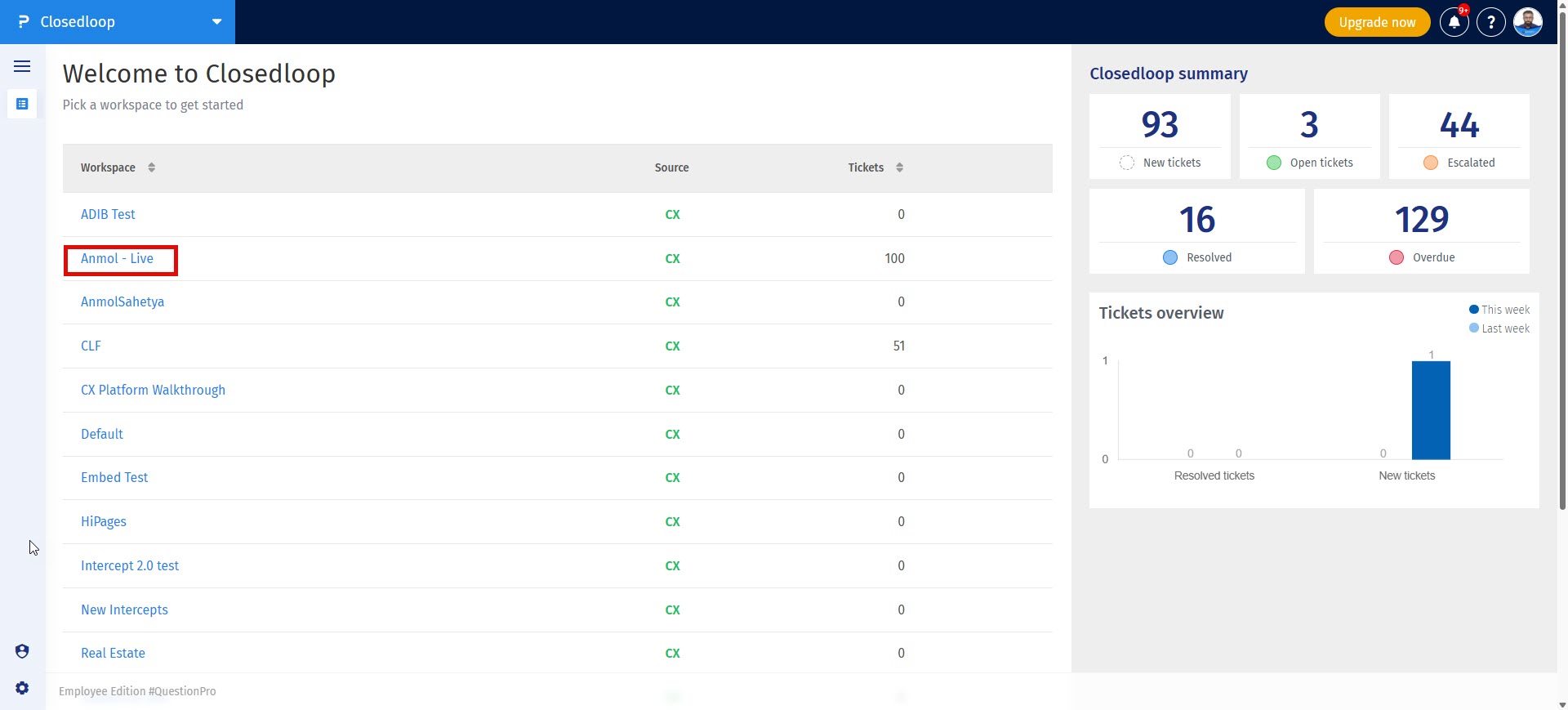Click the CX source of ADIB Test

(x=672, y=214)
